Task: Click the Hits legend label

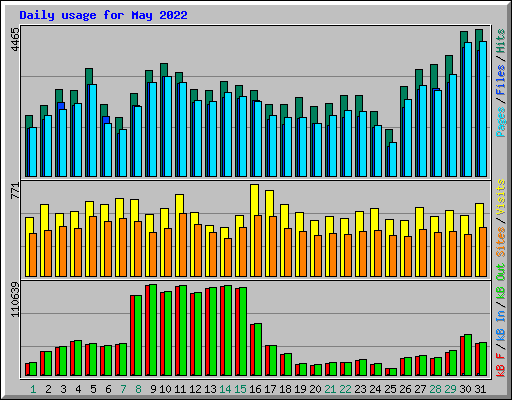Action: click(x=501, y=41)
